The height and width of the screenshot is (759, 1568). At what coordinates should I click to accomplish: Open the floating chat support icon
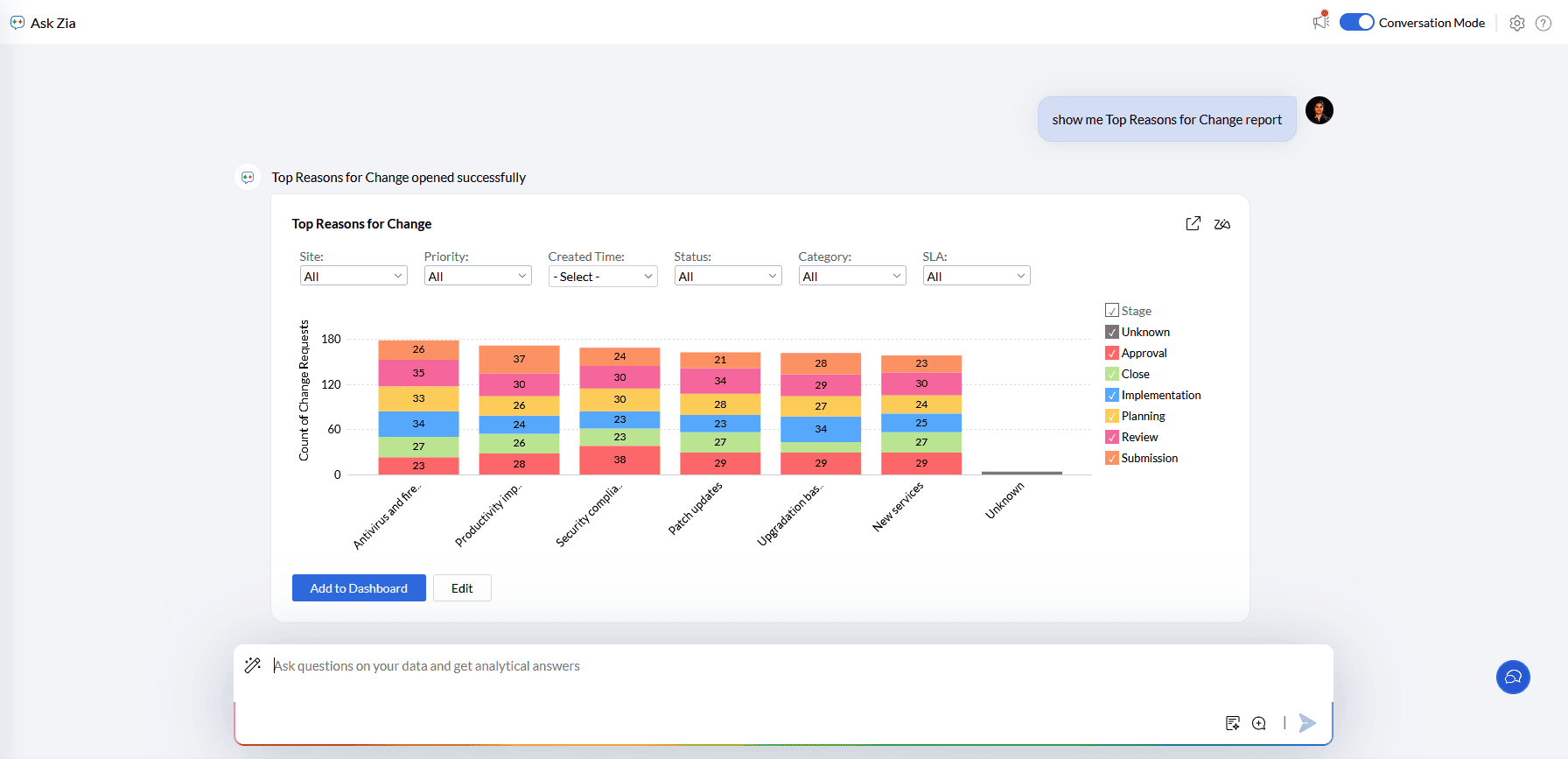(1512, 677)
